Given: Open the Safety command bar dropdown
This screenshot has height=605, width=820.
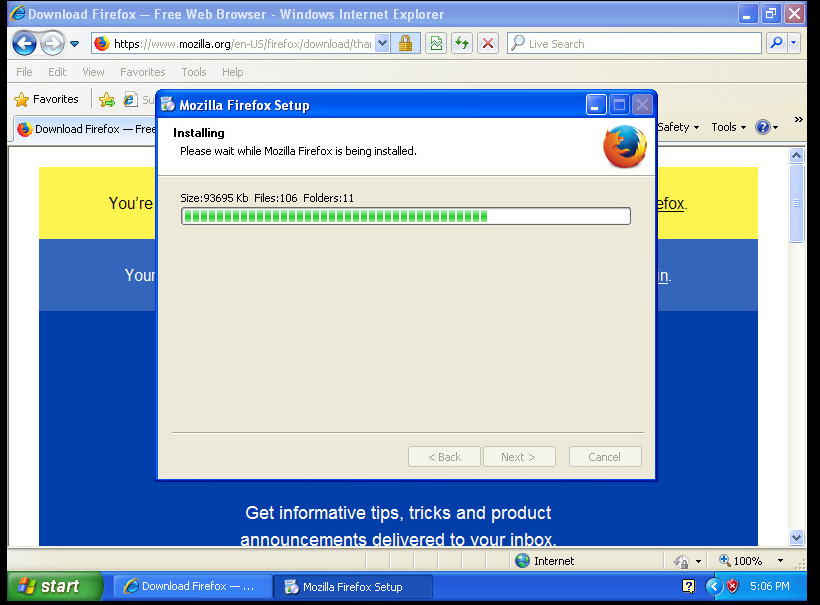Looking at the screenshot, I should point(678,127).
